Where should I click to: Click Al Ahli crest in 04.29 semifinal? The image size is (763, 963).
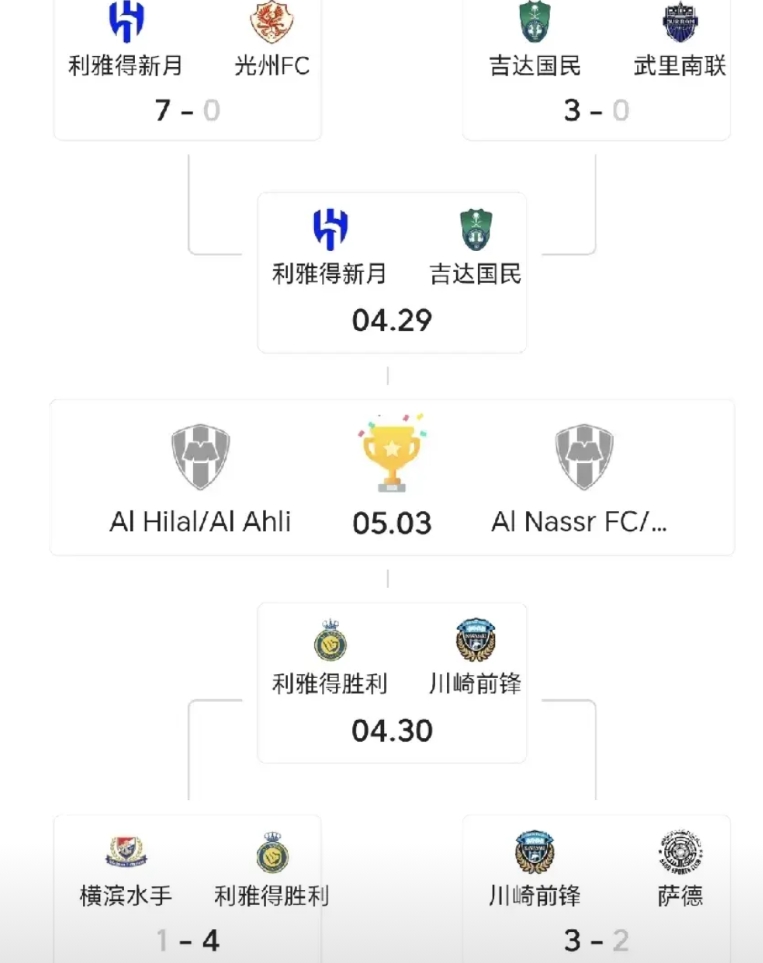(476, 230)
